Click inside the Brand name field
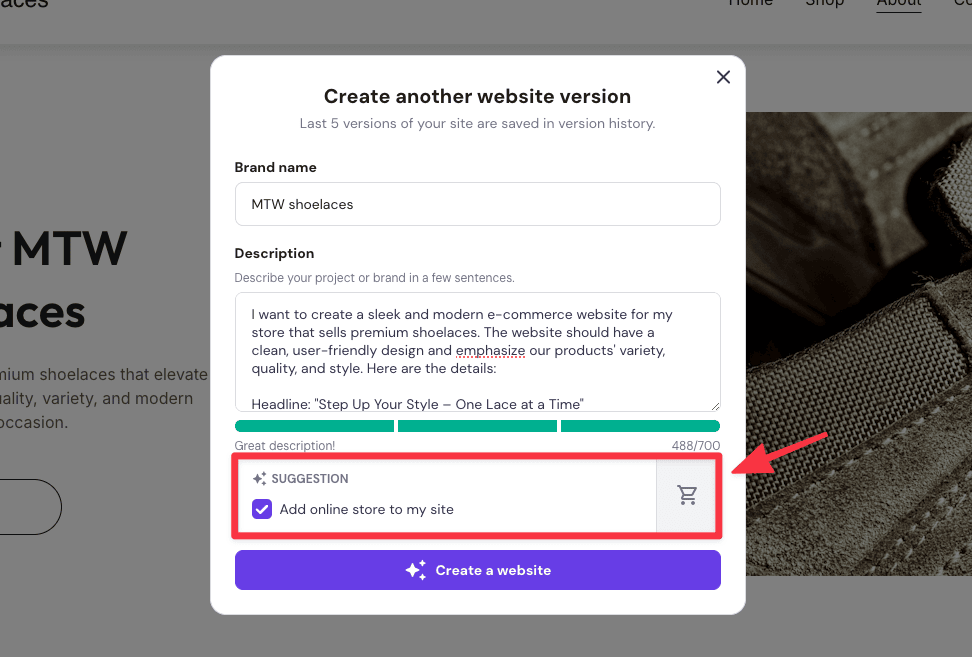This screenshot has height=657, width=972. click(477, 203)
